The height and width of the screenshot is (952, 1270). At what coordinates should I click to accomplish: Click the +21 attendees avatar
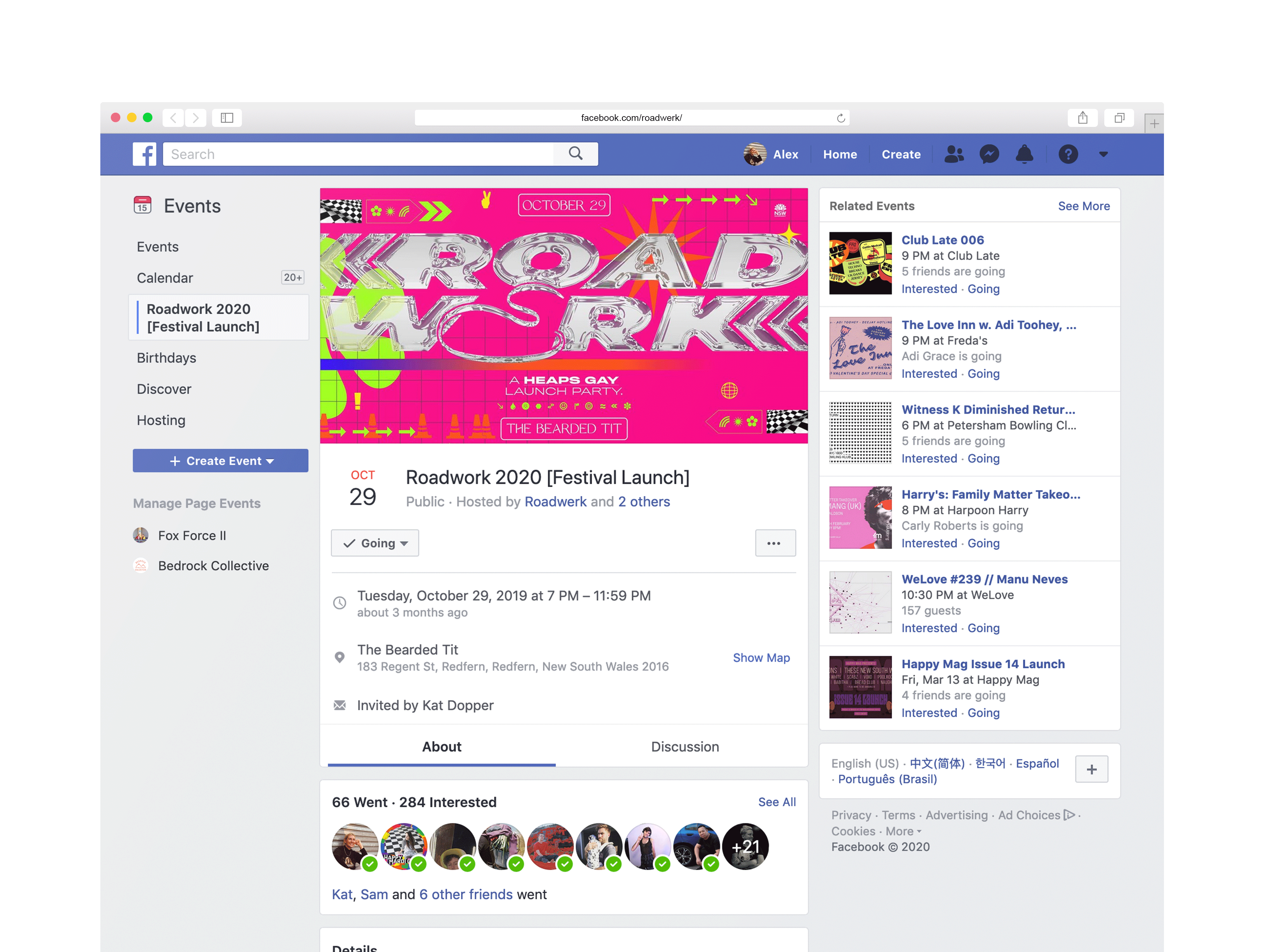coord(745,846)
